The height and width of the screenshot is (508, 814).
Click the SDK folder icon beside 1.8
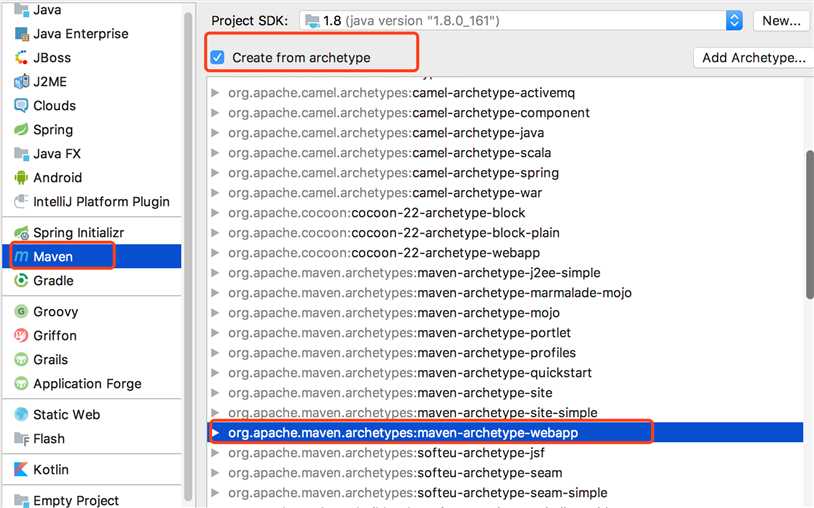(x=313, y=21)
